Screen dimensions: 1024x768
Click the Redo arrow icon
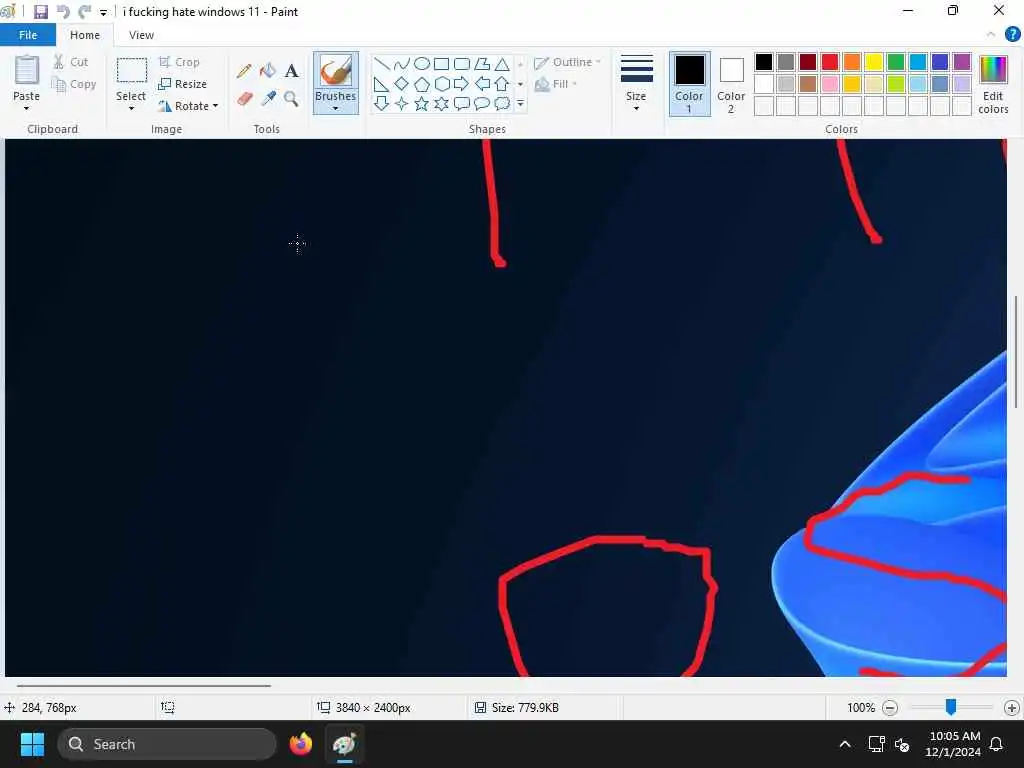click(84, 12)
